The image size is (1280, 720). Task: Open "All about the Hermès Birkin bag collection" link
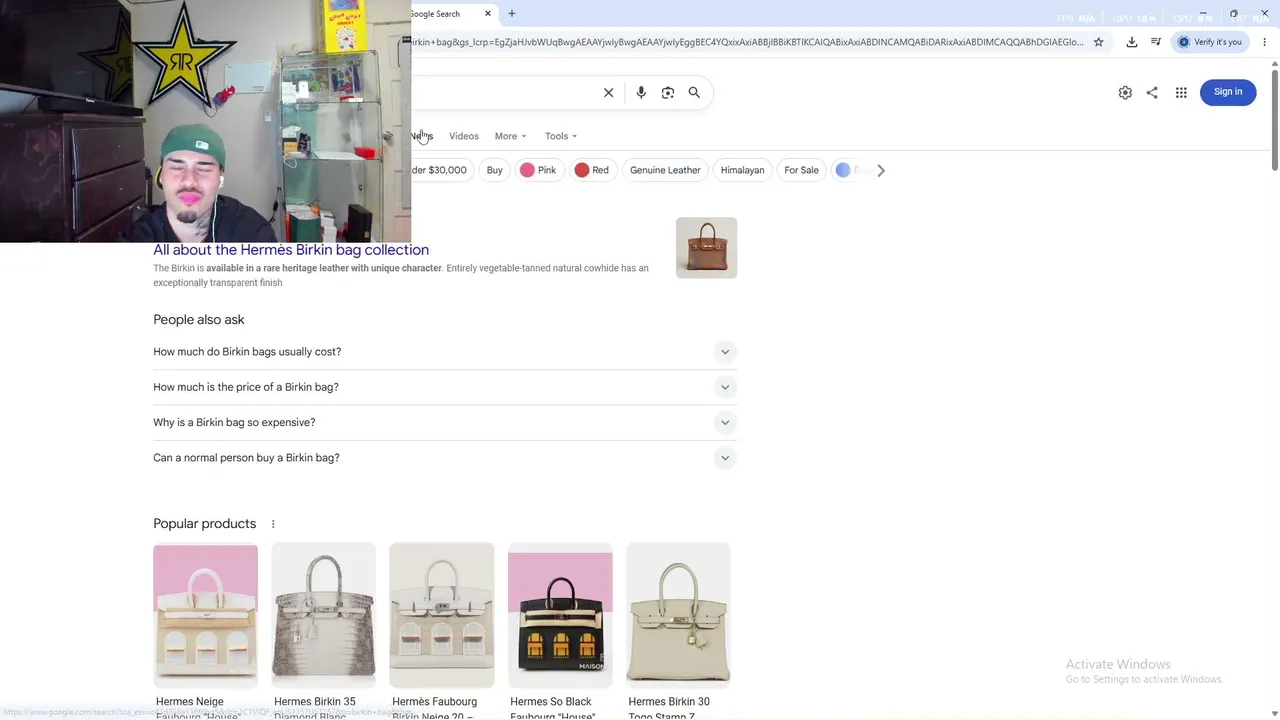tap(291, 250)
